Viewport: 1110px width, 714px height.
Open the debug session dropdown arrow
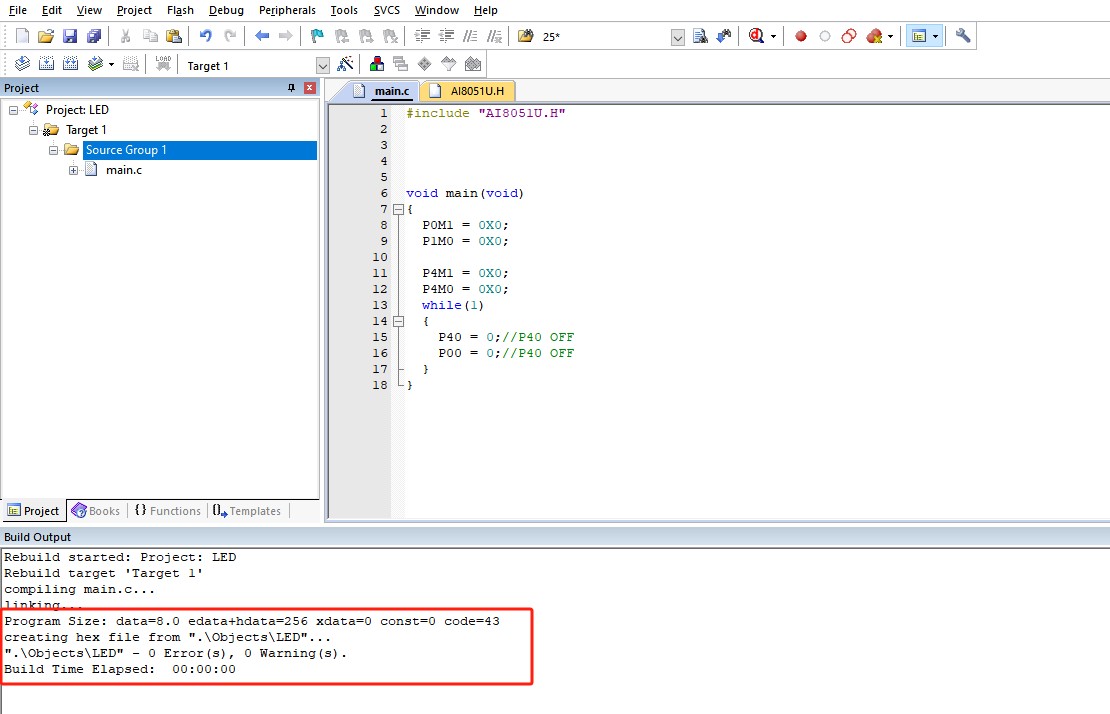(x=773, y=36)
